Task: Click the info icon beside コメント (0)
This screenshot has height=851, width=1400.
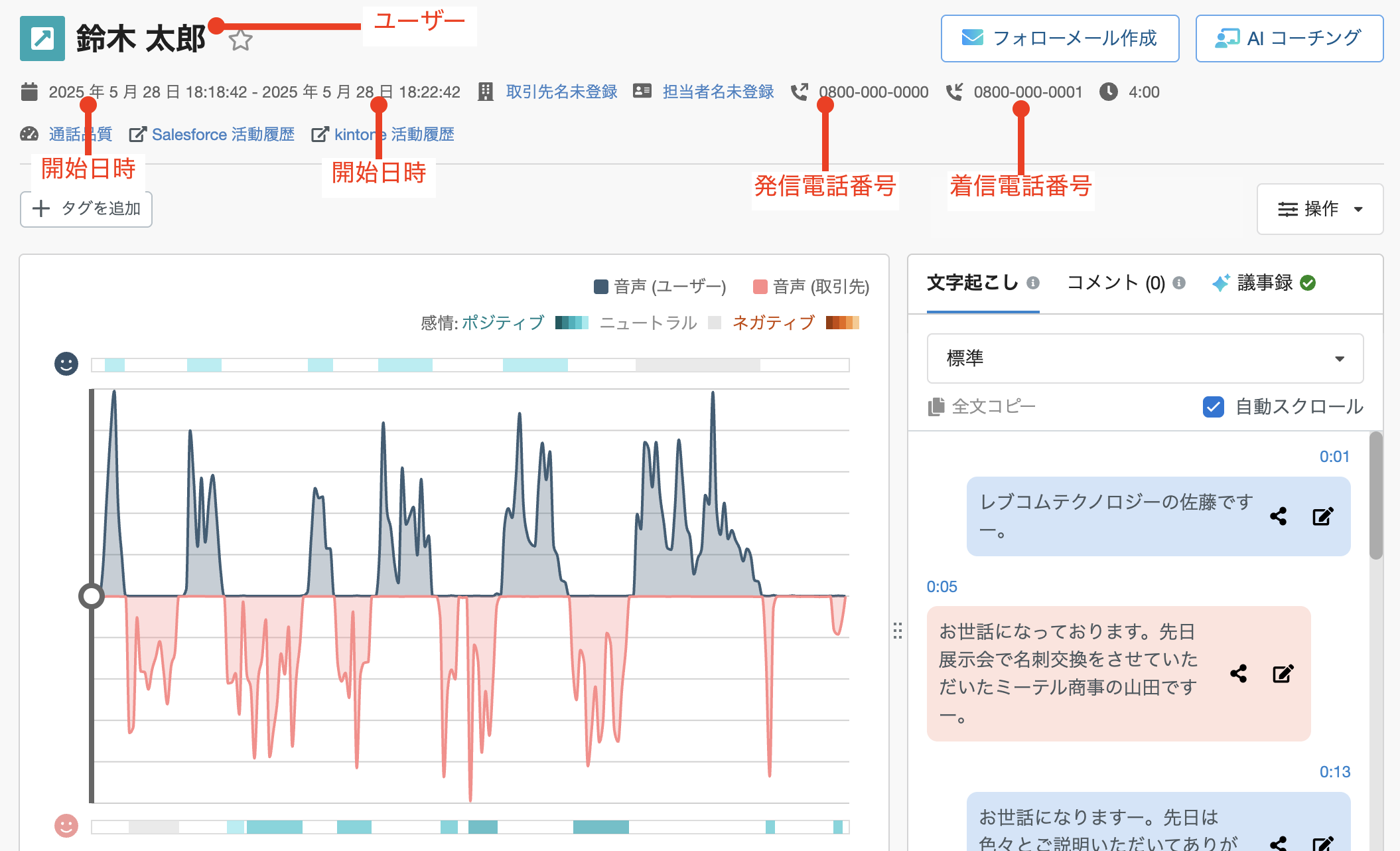Action: (1179, 283)
